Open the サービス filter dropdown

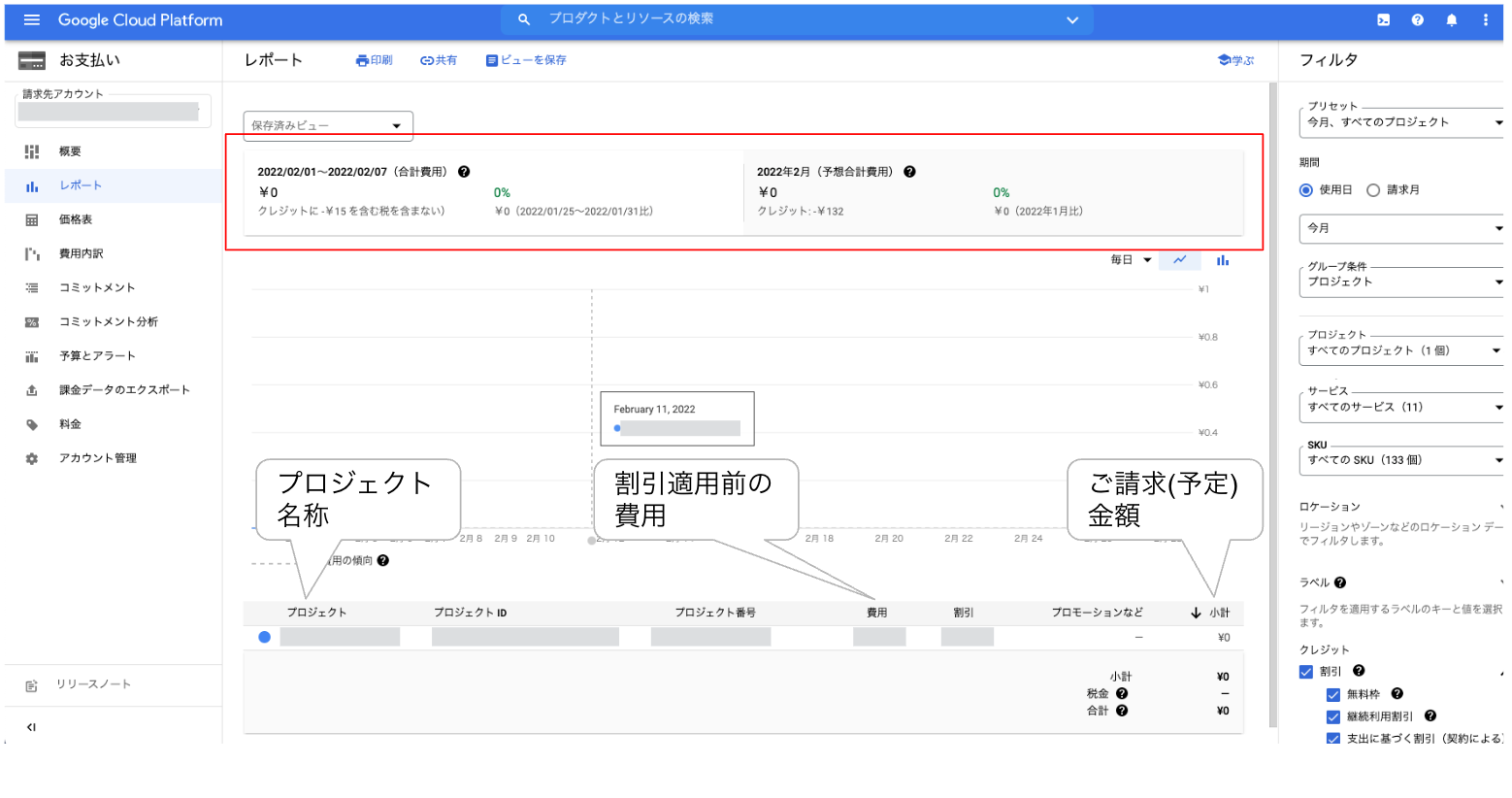coord(1402,407)
